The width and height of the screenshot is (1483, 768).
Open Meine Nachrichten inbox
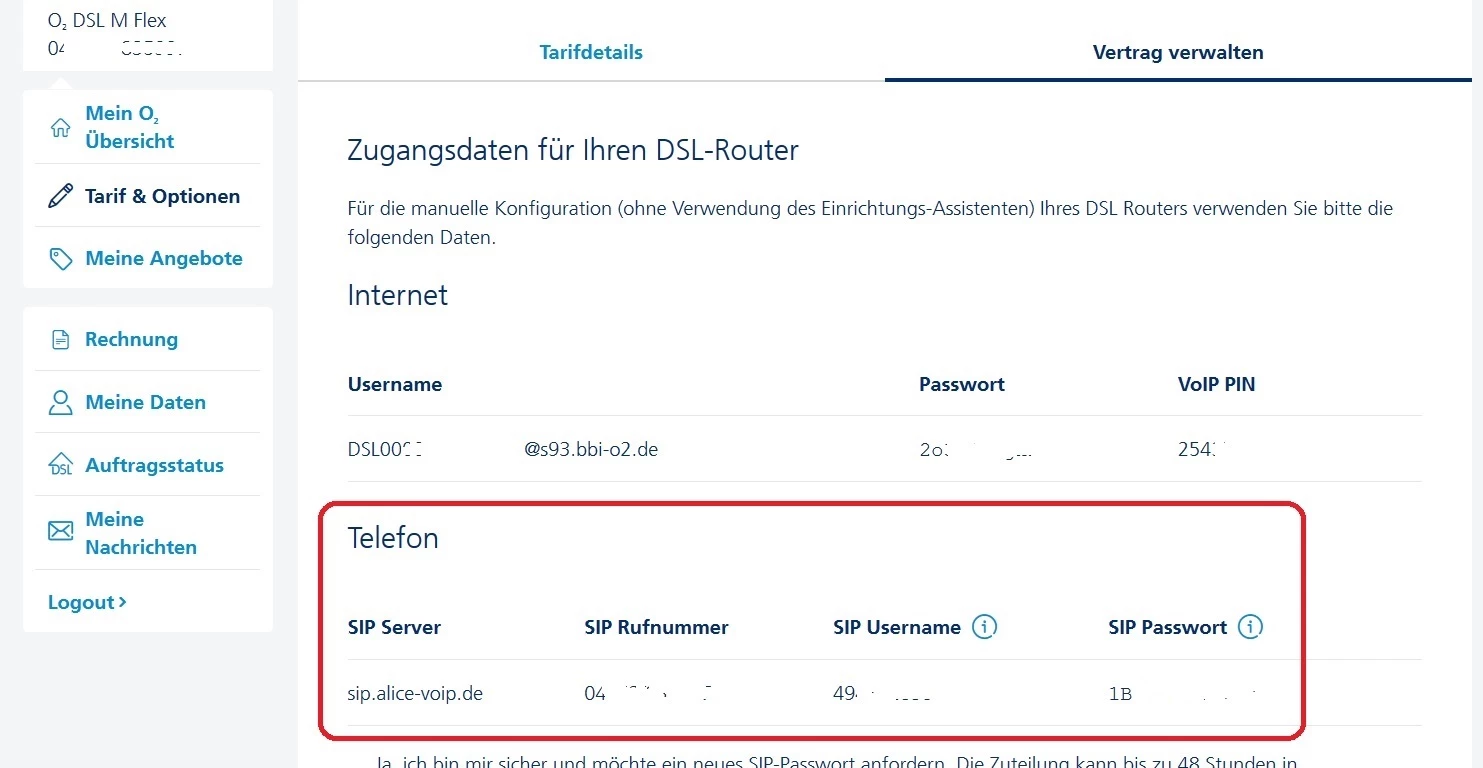pyautogui.click(x=141, y=533)
